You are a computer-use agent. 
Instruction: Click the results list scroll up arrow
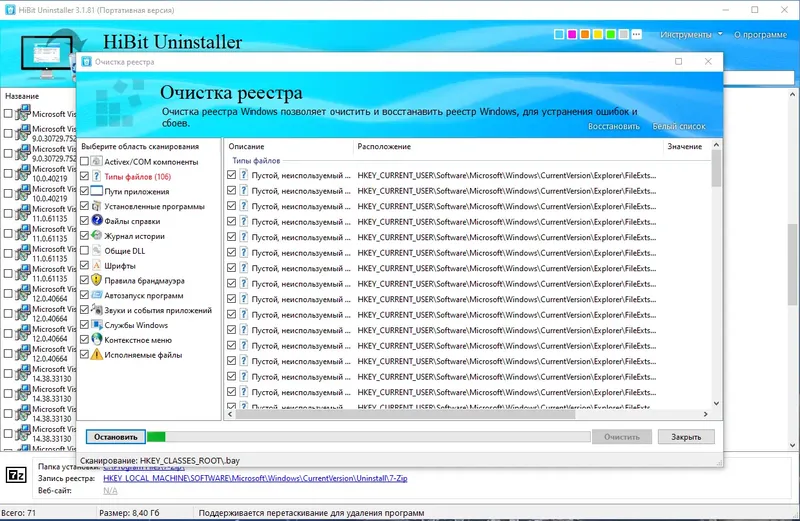[x=716, y=145]
